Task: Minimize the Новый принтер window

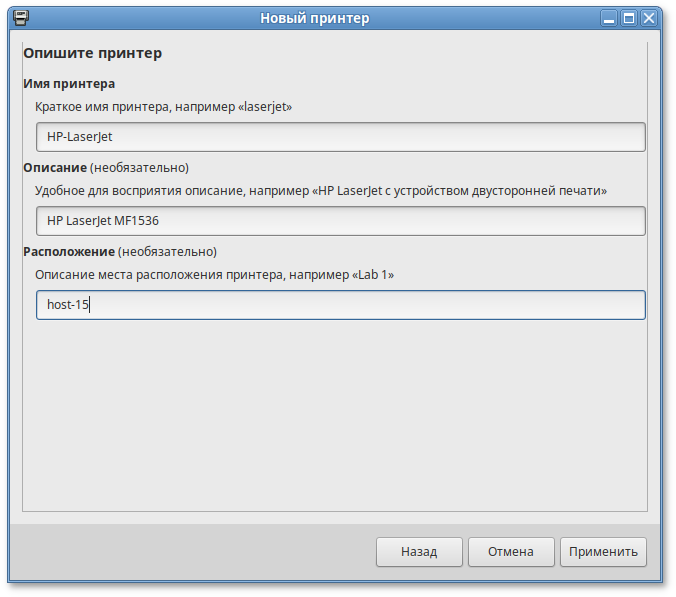Action: [x=609, y=18]
